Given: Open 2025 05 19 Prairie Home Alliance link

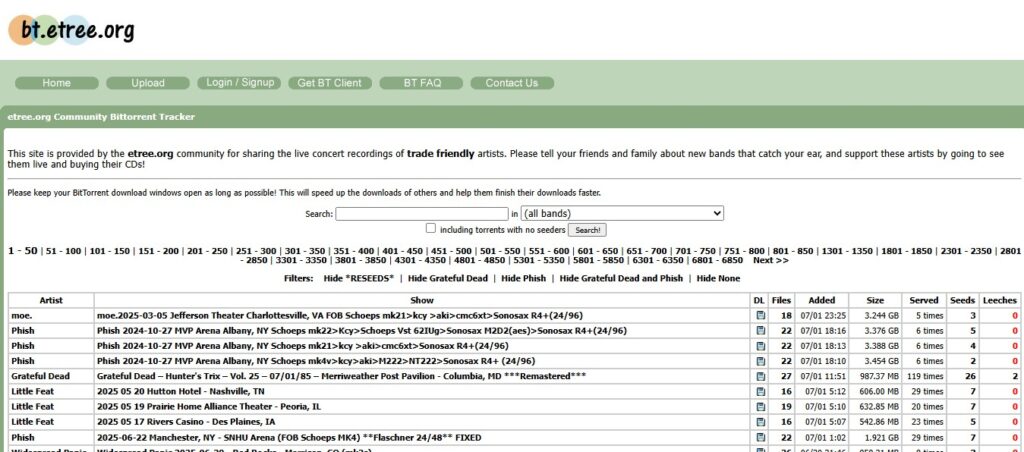Looking at the screenshot, I should click(209, 406).
